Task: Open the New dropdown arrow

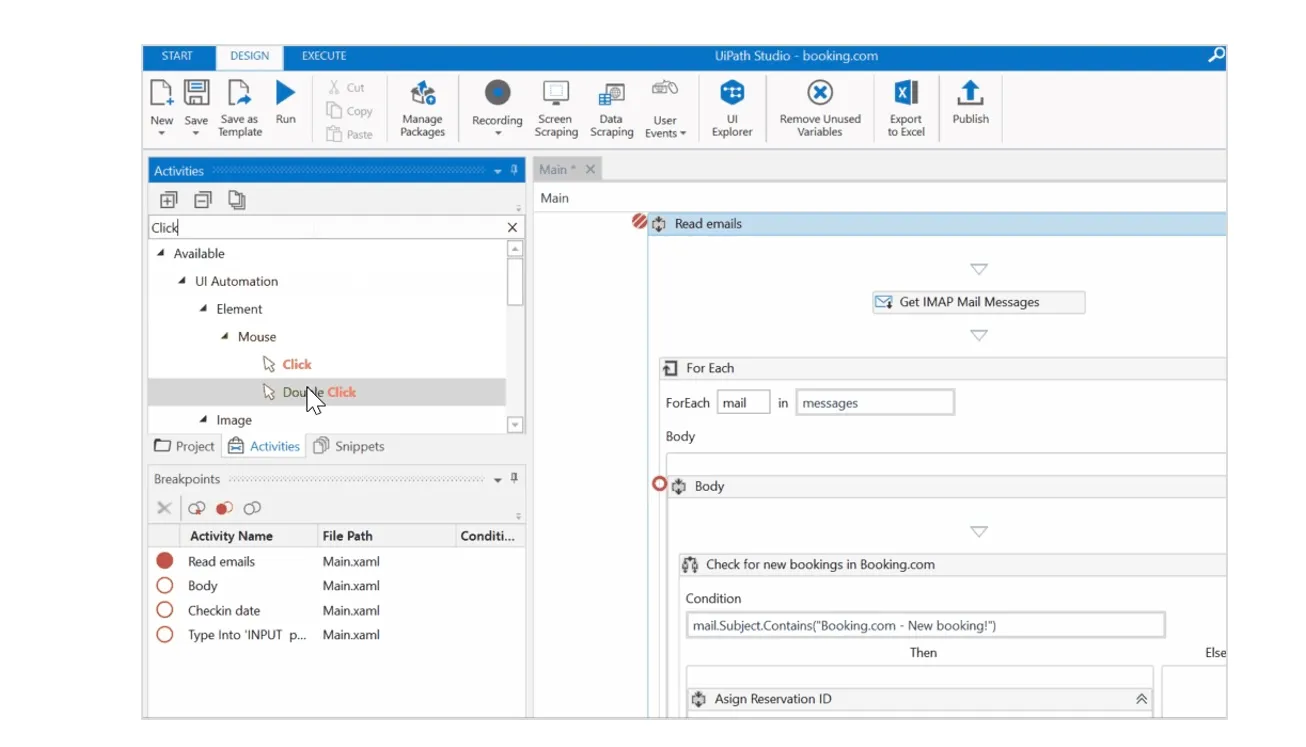Action: click(161, 133)
